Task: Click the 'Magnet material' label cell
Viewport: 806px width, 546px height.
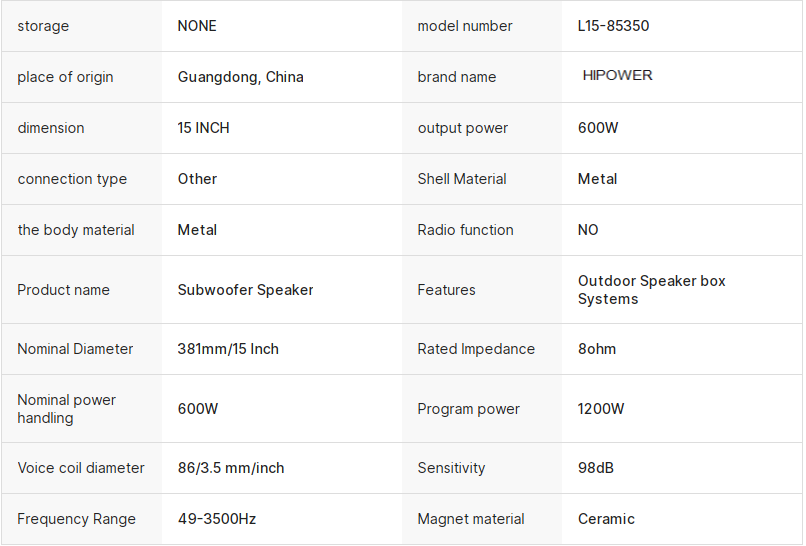Action: [470, 519]
